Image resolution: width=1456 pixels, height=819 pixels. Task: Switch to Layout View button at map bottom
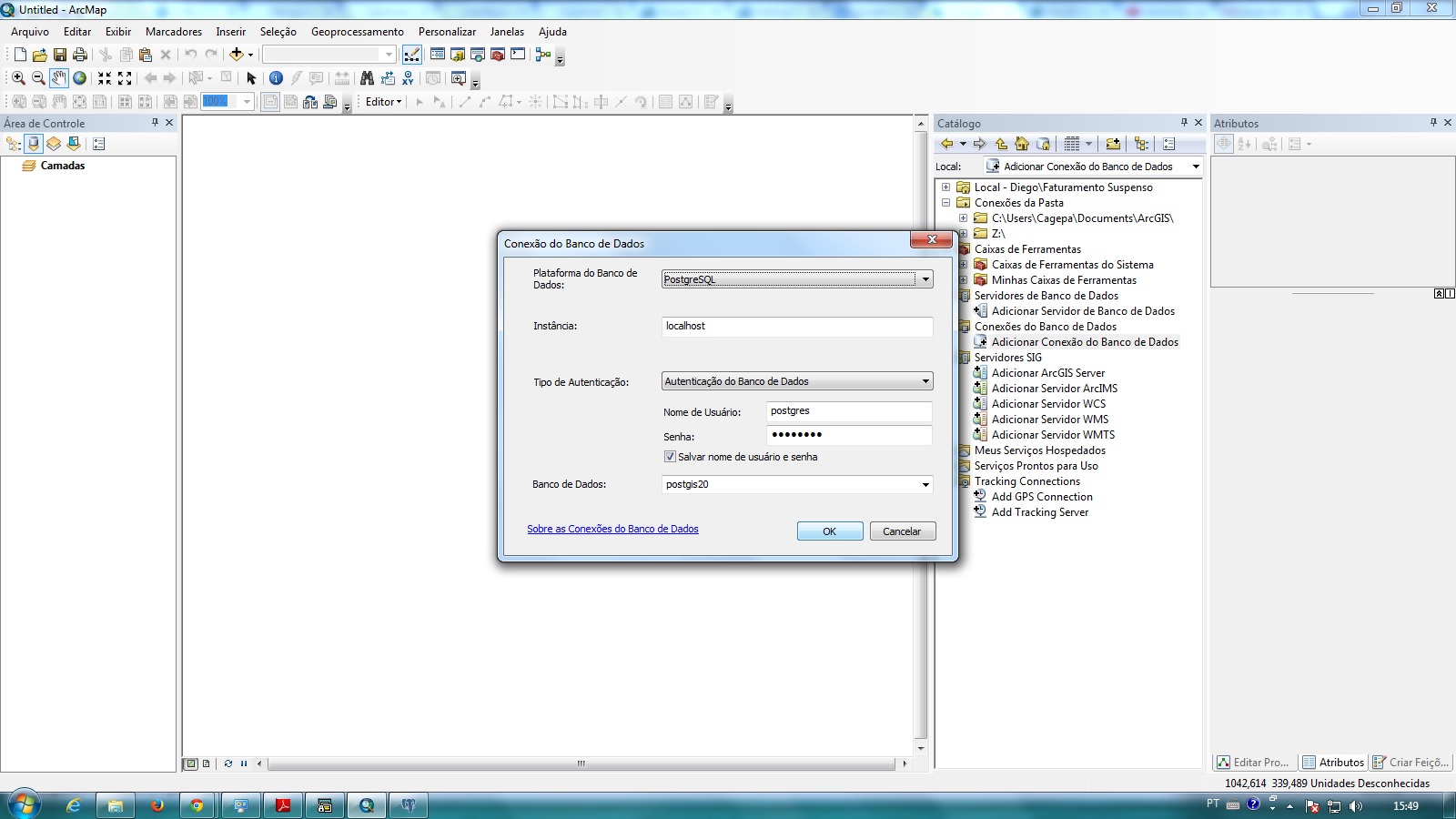pyautogui.click(x=207, y=763)
